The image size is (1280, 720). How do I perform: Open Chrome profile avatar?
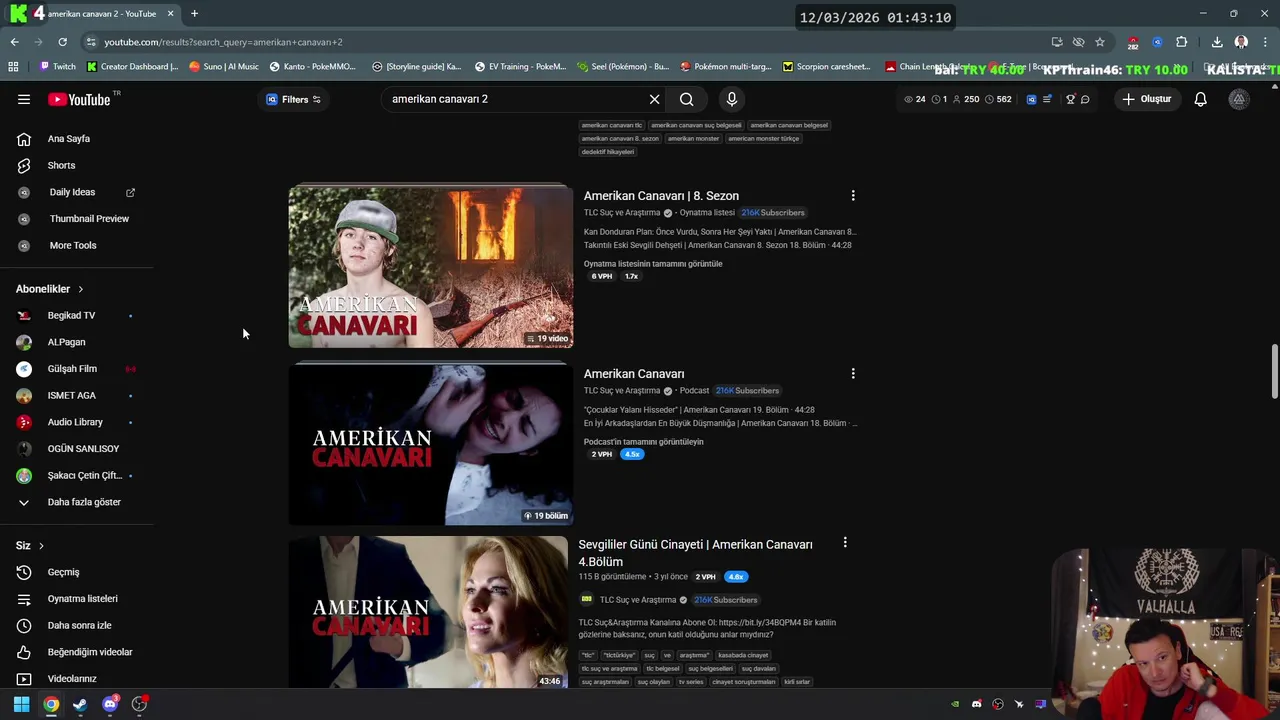[1241, 42]
